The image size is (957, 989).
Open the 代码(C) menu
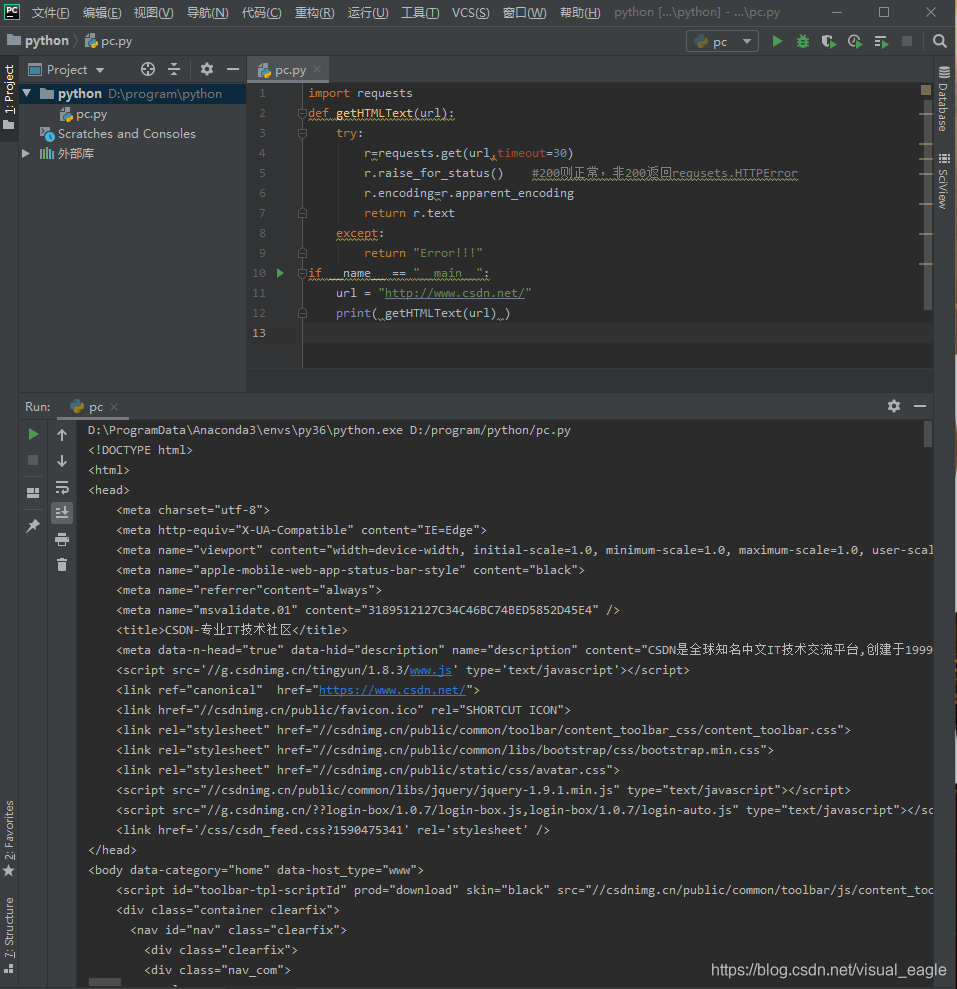[261, 13]
